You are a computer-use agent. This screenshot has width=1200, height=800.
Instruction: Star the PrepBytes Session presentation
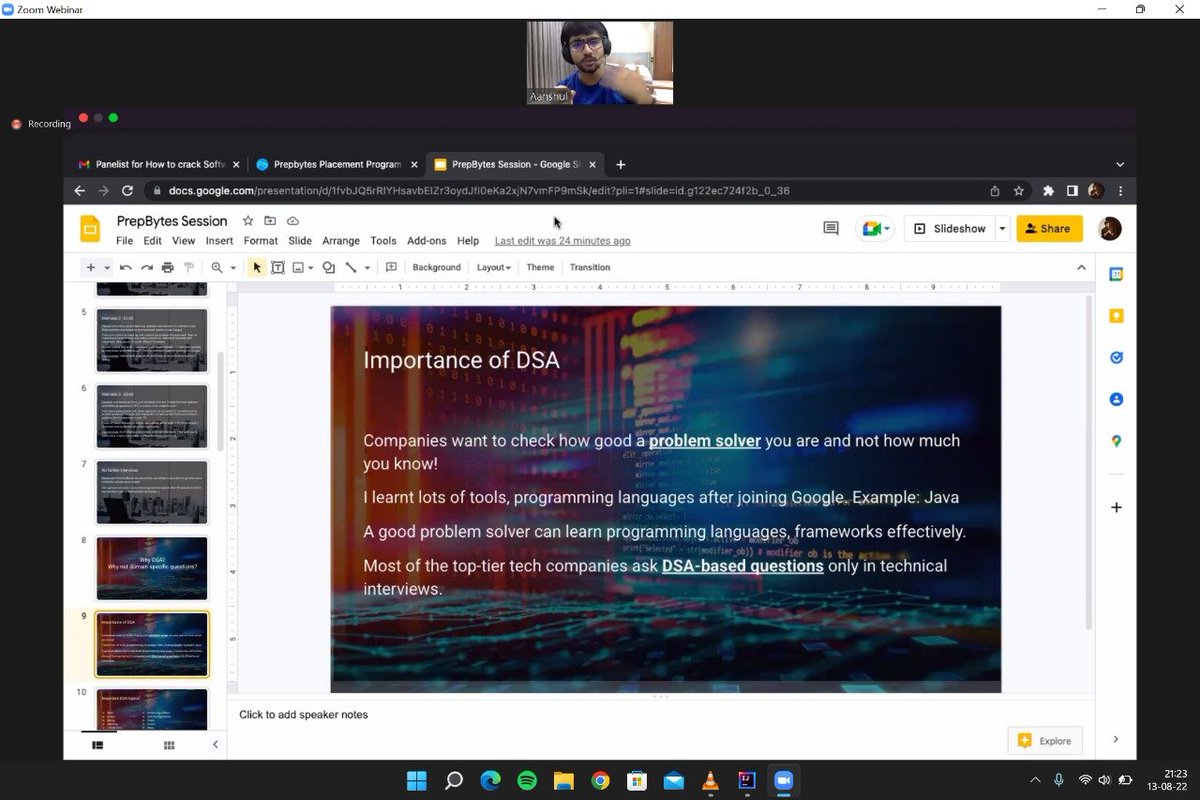248,221
